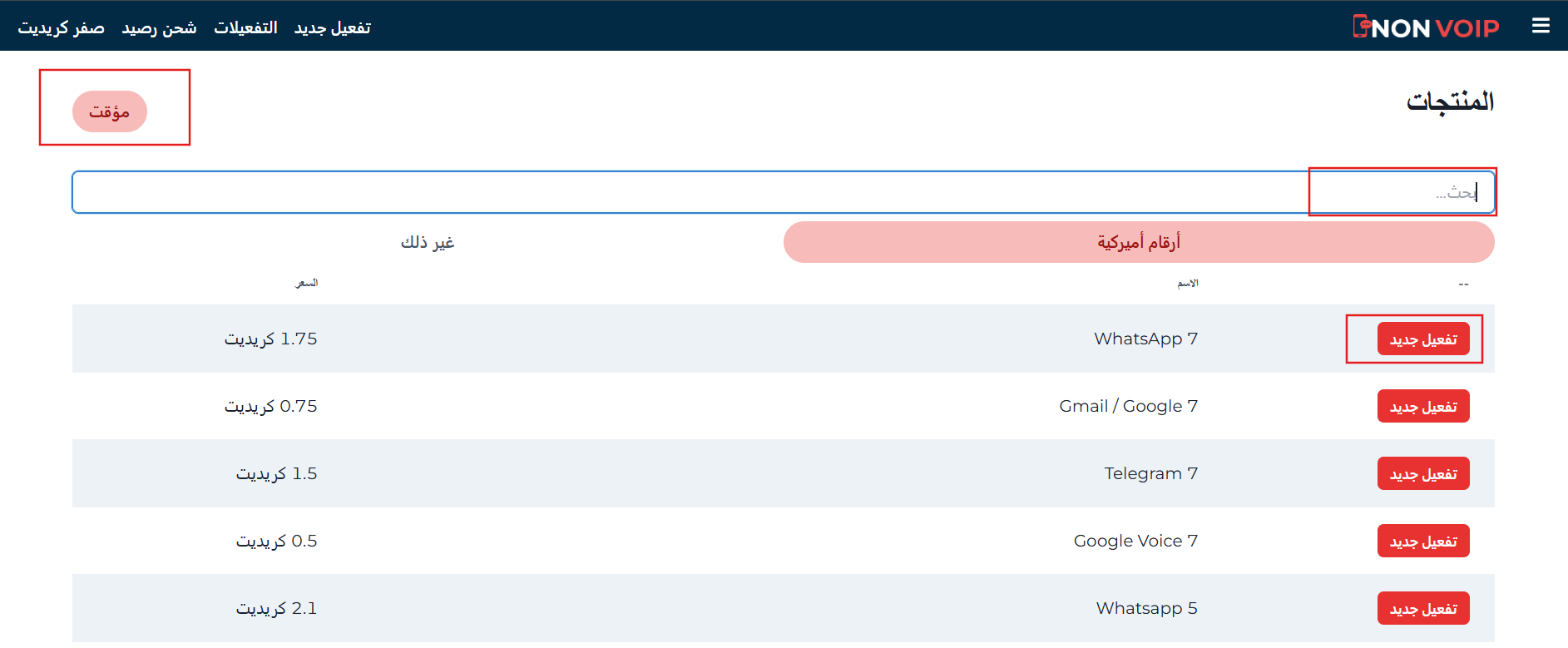Click the 1.75 كريديت price
This screenshot has height=648, width=1568.
pyautogui.click(x=271, y=339)
